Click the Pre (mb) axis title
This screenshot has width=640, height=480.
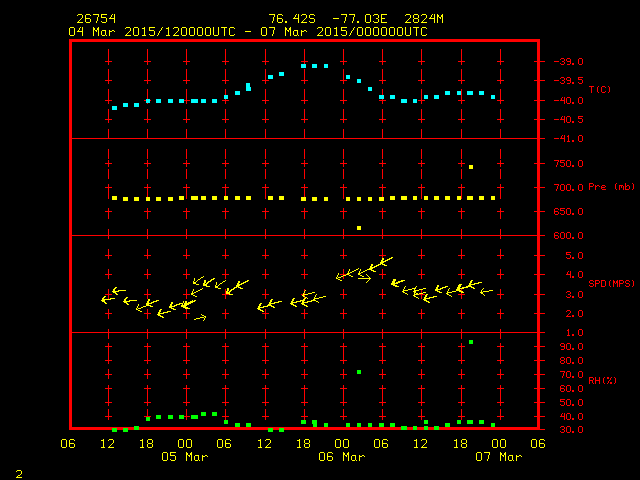[x=611, y=187]
